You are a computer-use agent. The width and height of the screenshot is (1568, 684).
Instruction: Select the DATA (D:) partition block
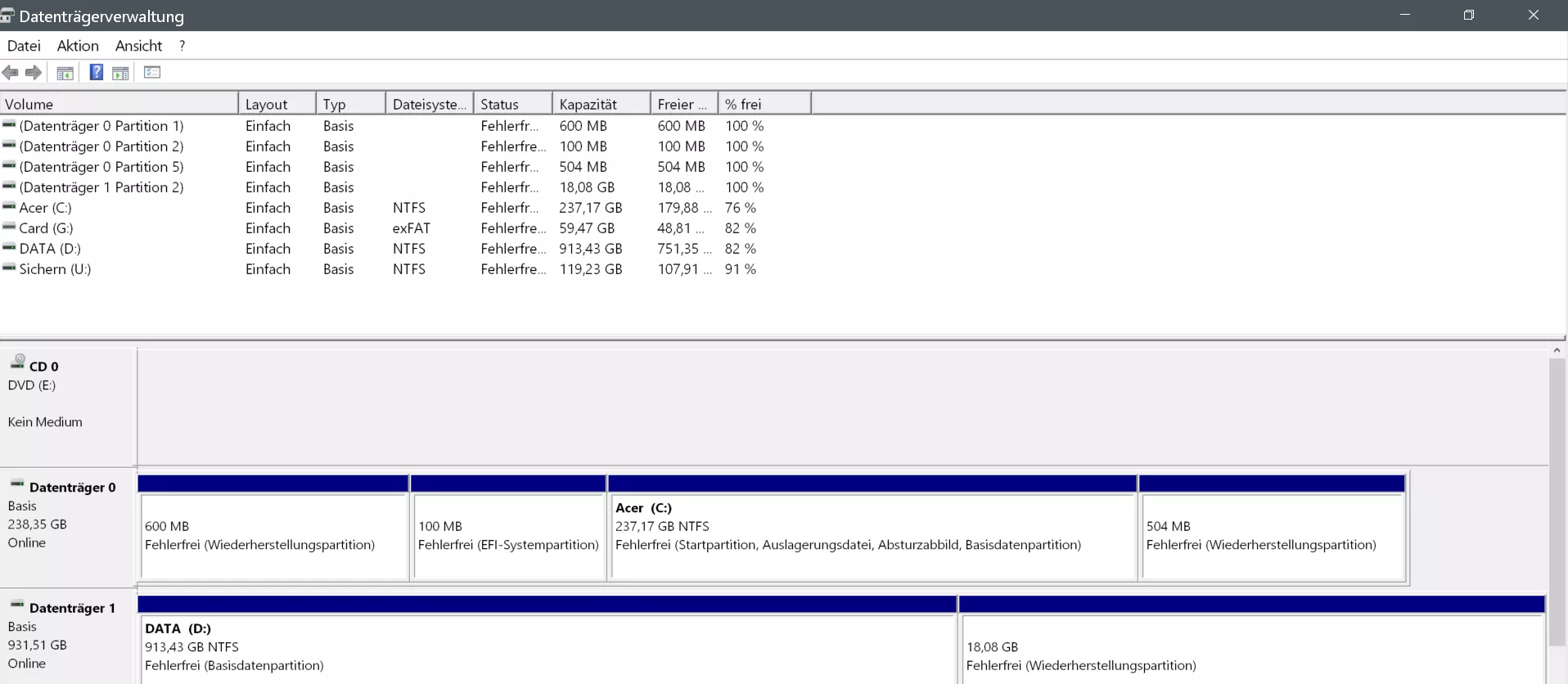(x=547, y=640)
